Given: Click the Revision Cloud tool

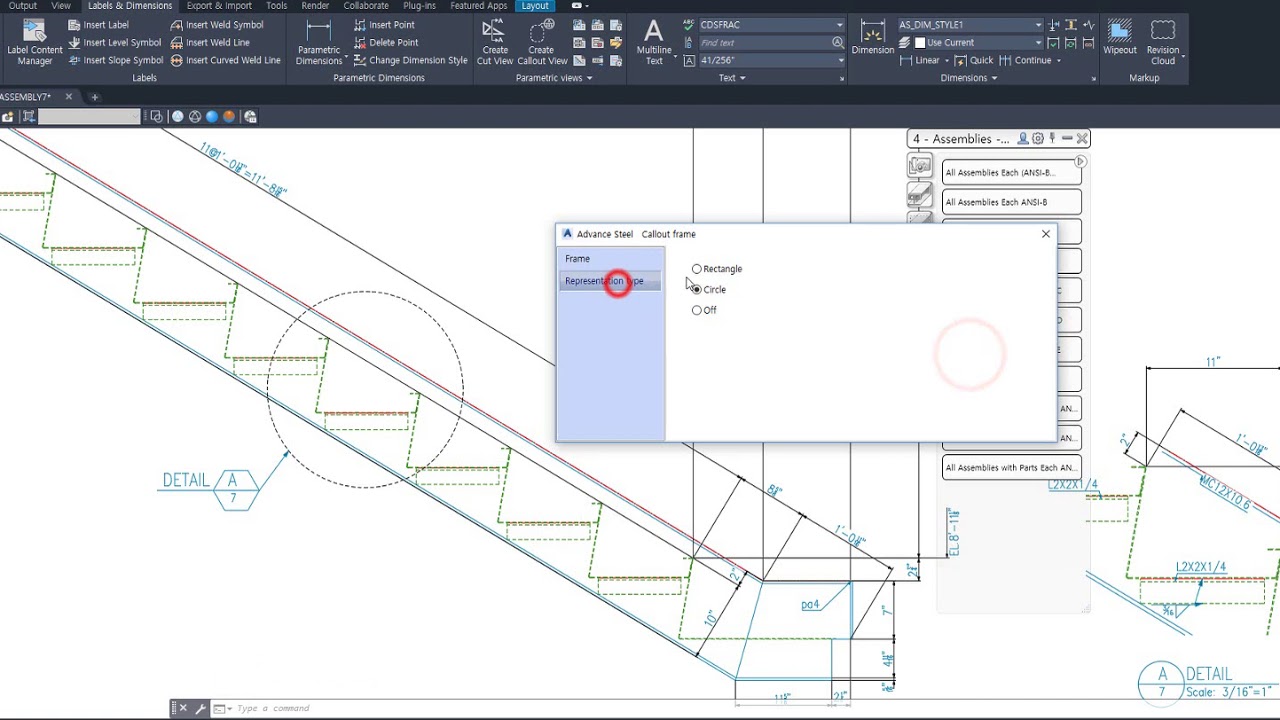Looking at the screenshot, I should tap(1163, 42).
